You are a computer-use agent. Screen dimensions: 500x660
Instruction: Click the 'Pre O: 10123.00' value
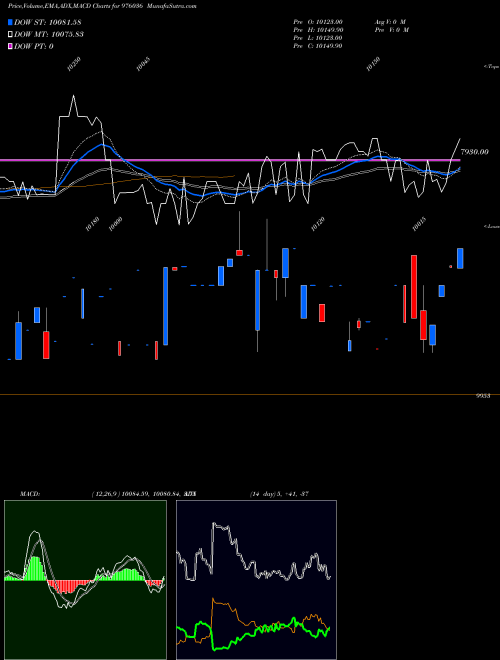point(318,21)
